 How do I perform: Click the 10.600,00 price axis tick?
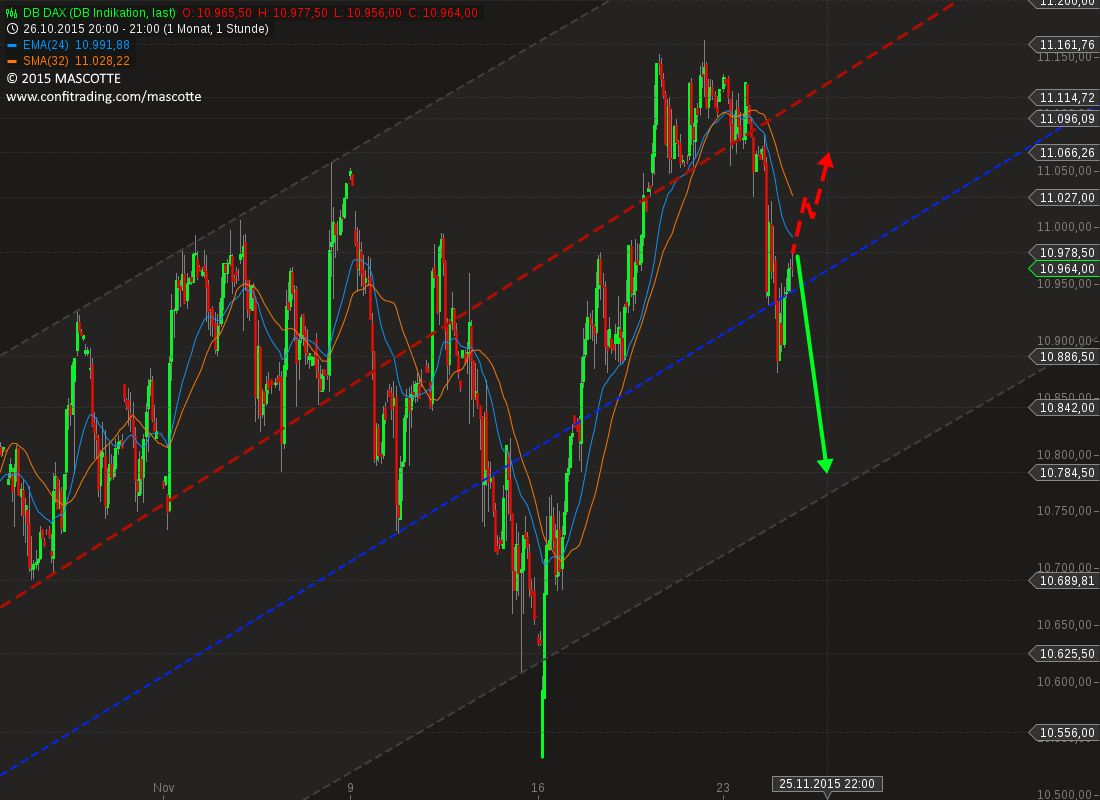[x=1064, y=681]
